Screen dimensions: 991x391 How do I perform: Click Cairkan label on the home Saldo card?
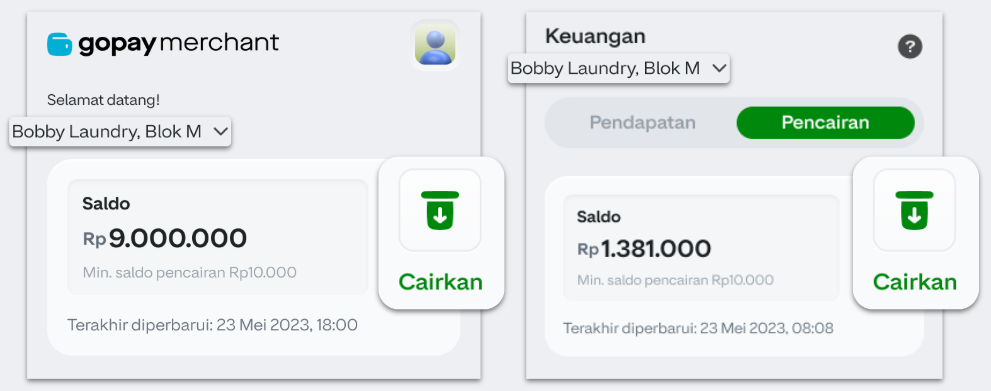(441, 282)
